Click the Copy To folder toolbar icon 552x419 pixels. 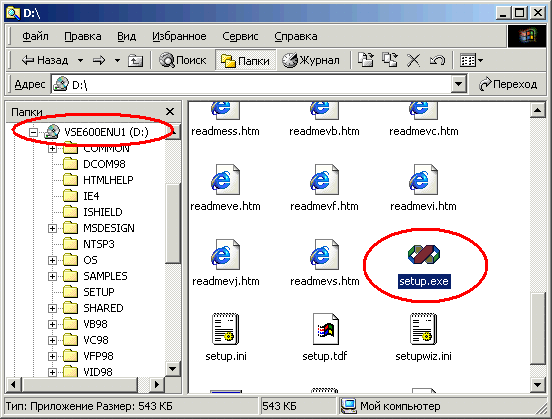pyautogui.click(x=390, y=60)
